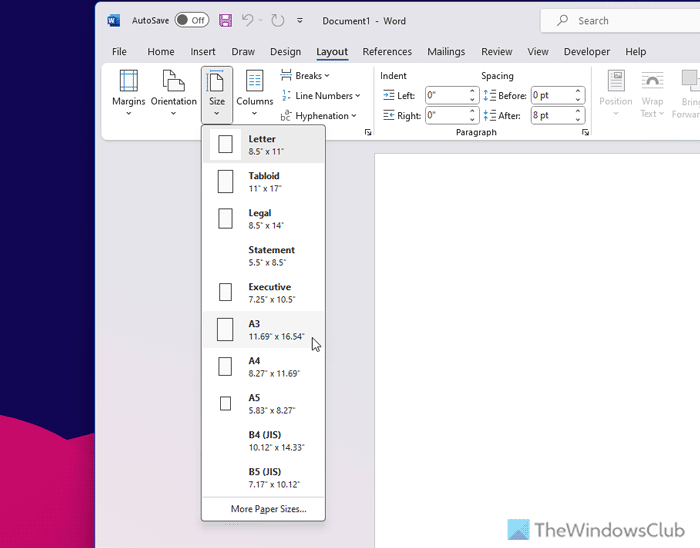Open the File tab
The image size is (700, 548).
(119, 52)
